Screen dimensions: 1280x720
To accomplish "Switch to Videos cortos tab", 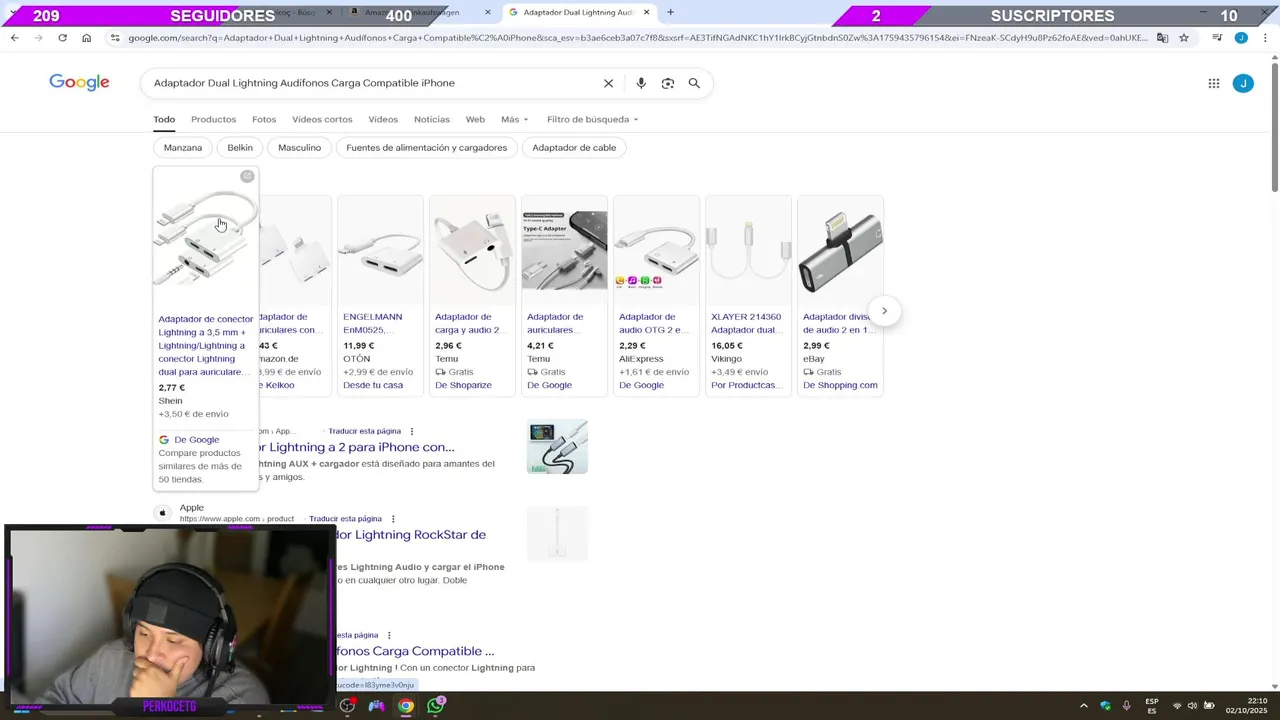I will 322,119.
